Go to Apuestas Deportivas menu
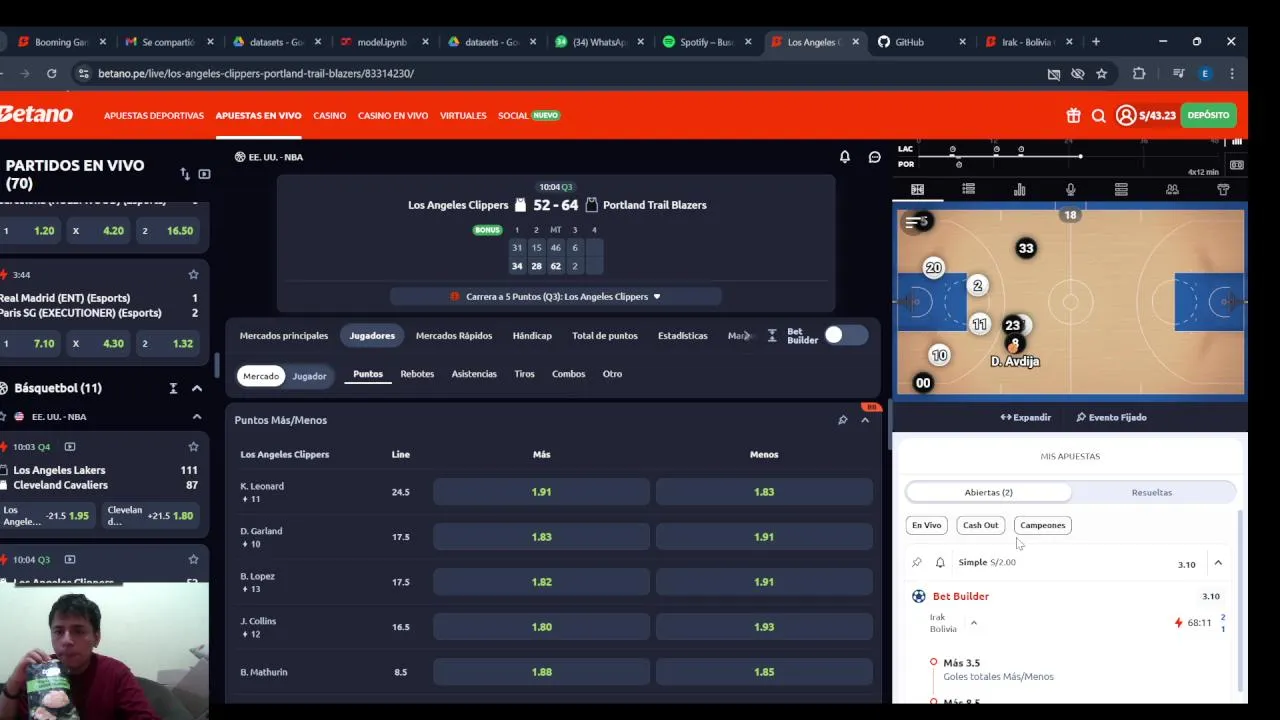Viewport: 1280px width, 720px height. pyautogui.click(x=154, y=115)
